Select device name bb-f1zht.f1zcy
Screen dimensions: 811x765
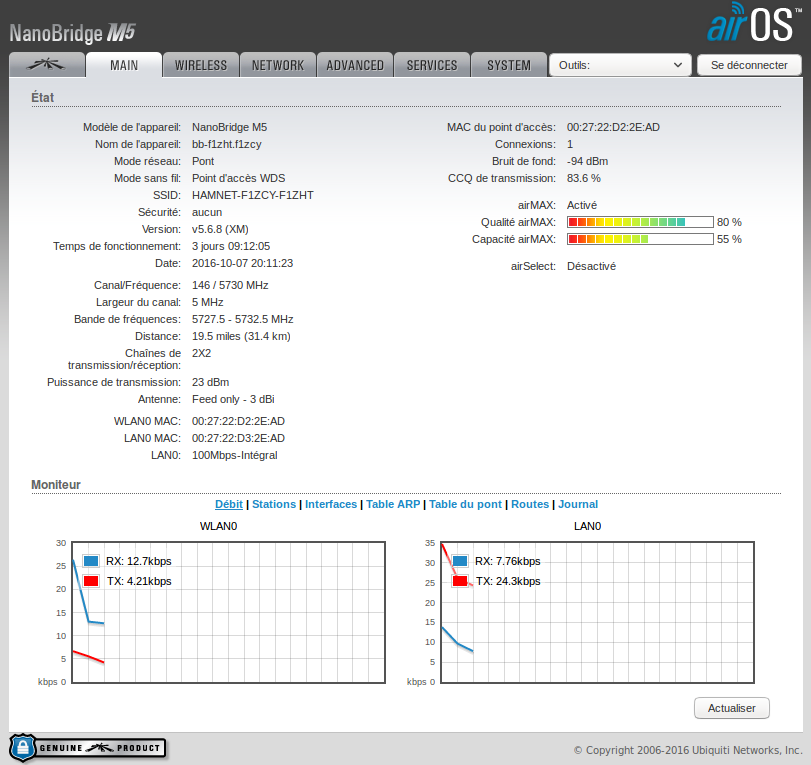[x=227, y=144]
